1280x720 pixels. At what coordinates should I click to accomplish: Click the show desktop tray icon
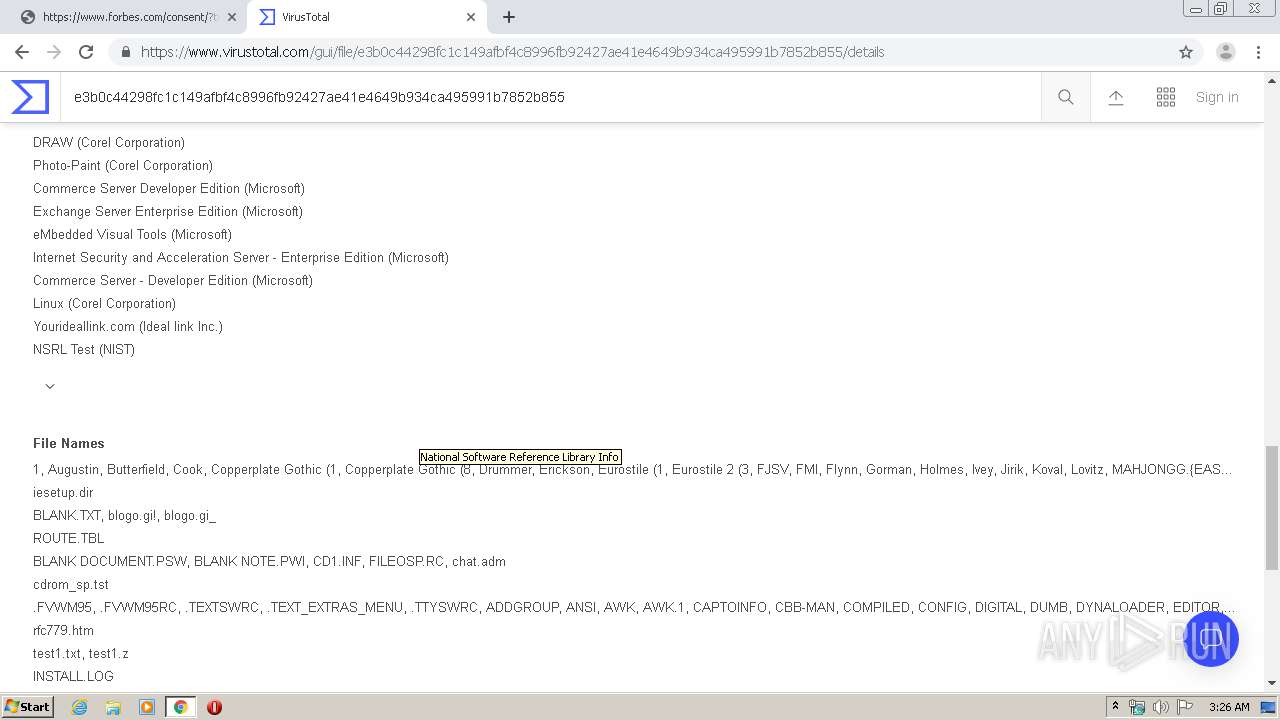pyautogui.click(x=1269, y=707)
